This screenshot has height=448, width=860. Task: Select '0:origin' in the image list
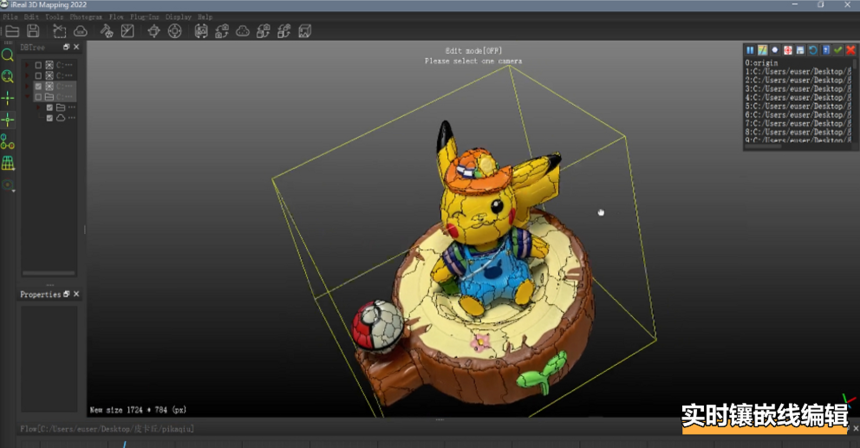(x=761, y=63)
